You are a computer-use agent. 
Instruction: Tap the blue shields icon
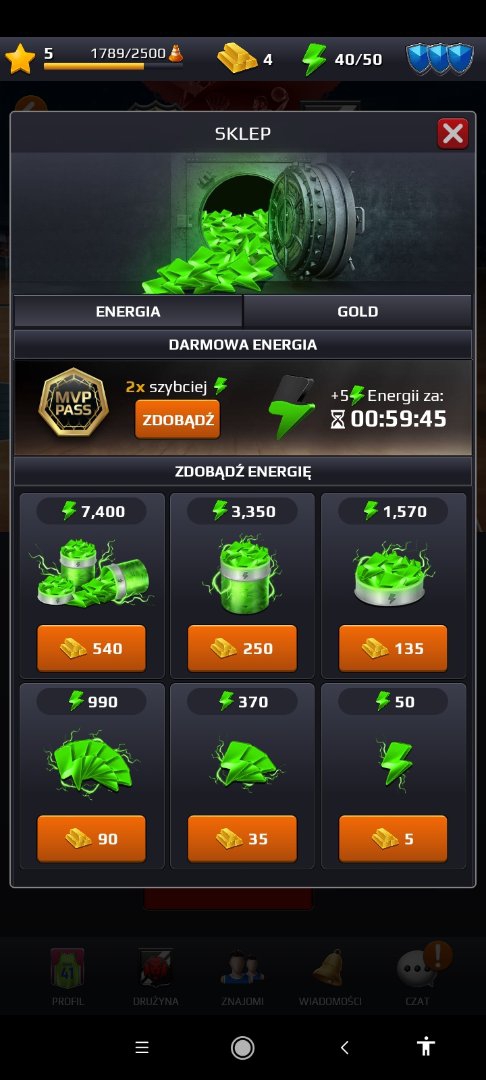[440, 59]
